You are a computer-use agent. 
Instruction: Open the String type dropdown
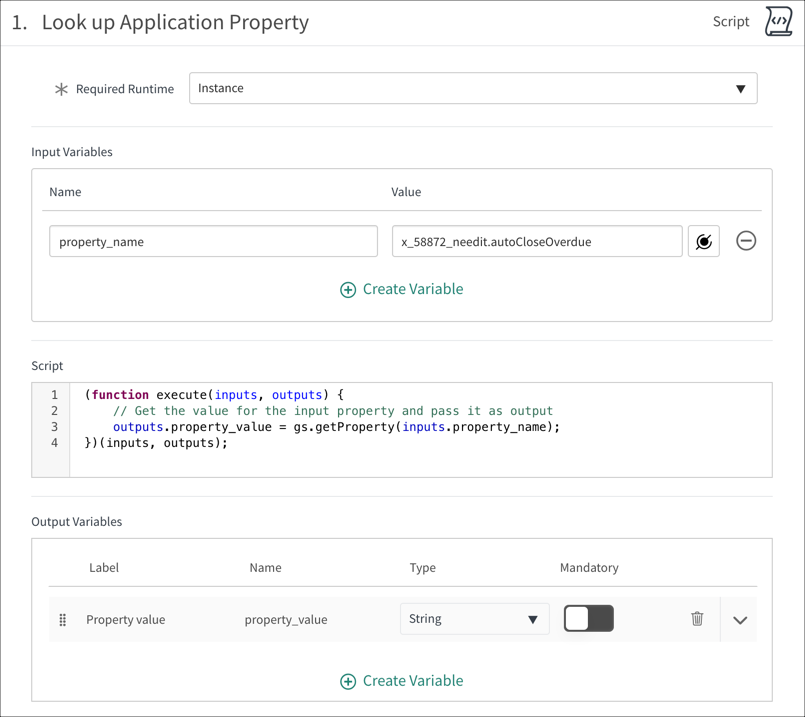474,619
